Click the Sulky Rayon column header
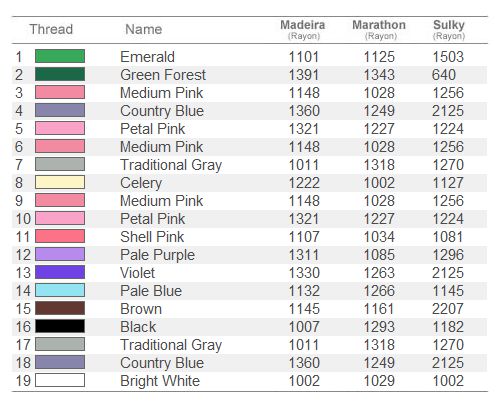This screenshot has width=500, height=402. point(449,30)
